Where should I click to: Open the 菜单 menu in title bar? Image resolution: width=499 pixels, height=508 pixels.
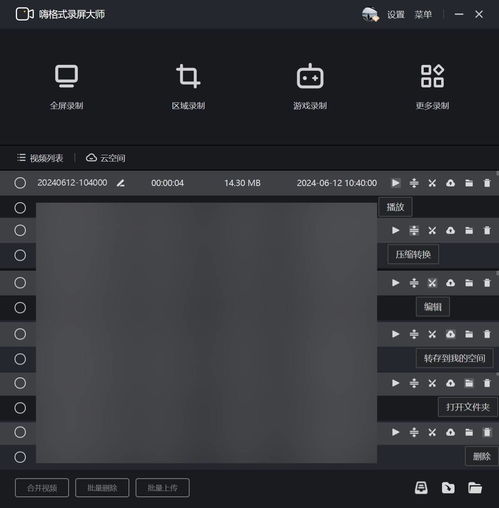click(x=423, y=14)
